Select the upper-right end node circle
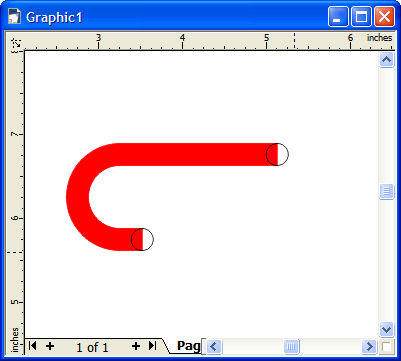 coord(277,154)
